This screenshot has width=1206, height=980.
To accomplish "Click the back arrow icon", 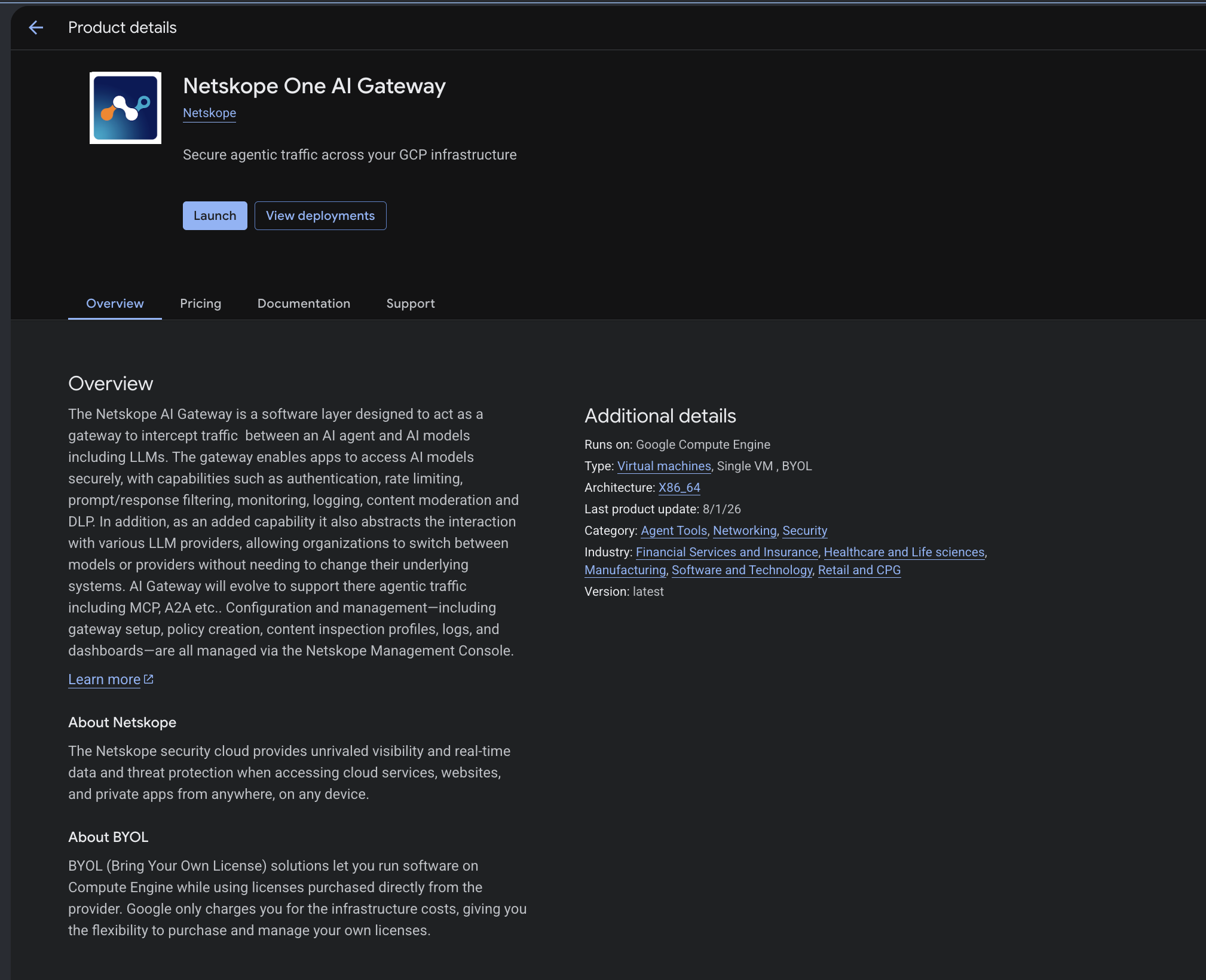I will coord(36,27).
